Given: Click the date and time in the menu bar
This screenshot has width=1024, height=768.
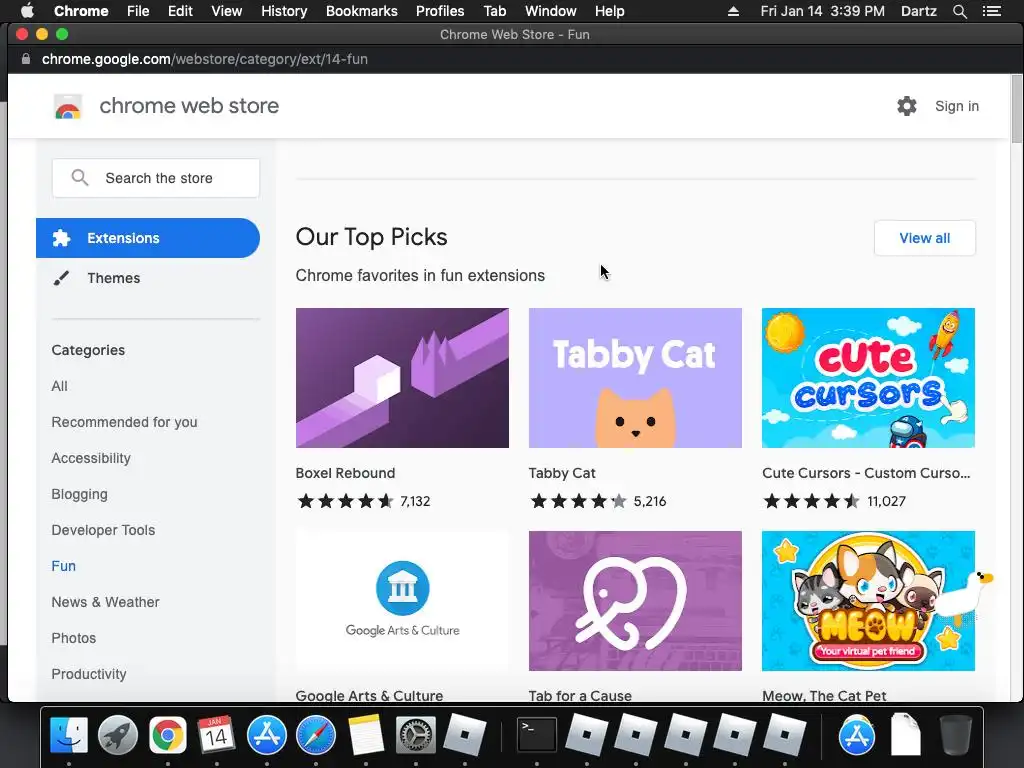Looking at the screenshot, I should [x=823, y=11].
